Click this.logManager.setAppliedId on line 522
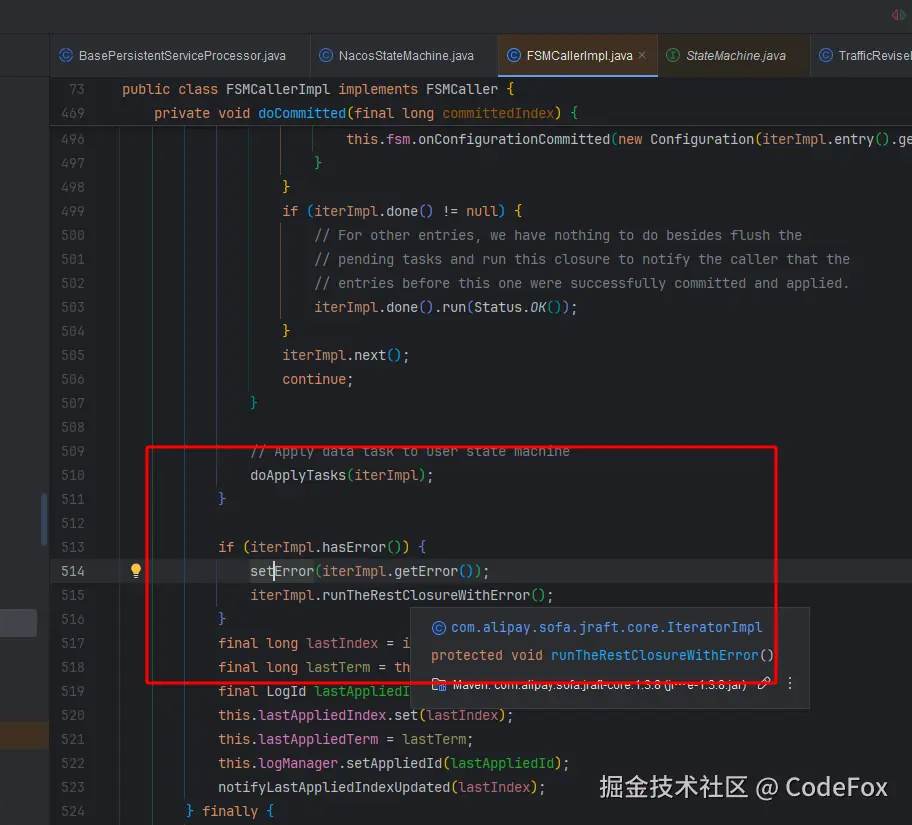 click(330, 763)
